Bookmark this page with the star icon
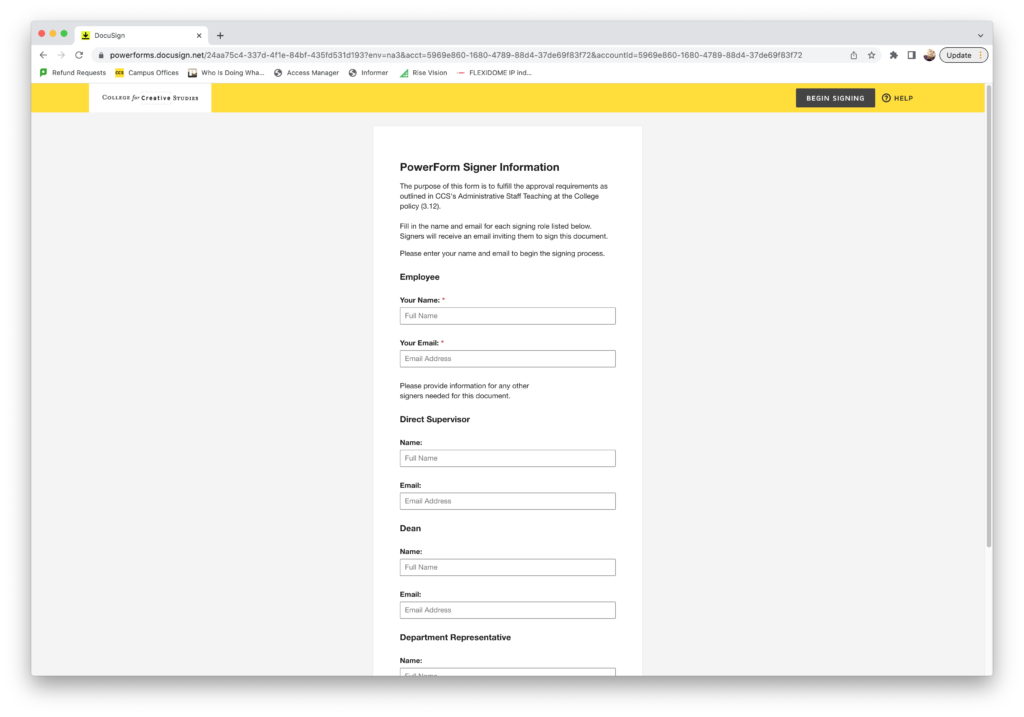The image size is (1024, 717). point(871,55)
